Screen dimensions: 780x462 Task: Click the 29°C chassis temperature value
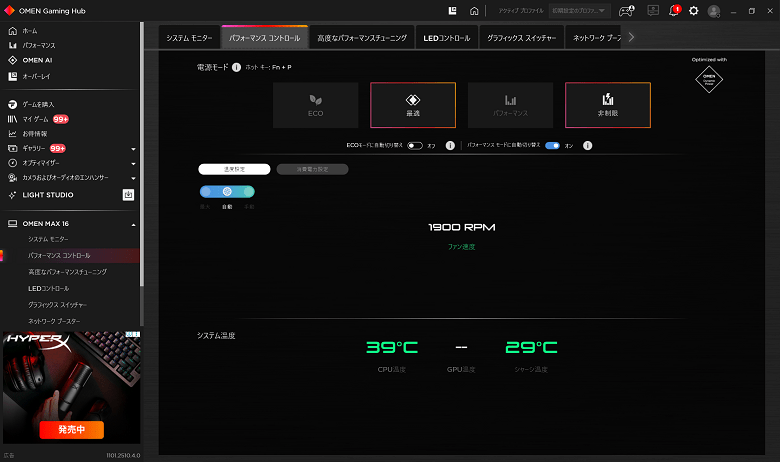click(x=531, y=347)
